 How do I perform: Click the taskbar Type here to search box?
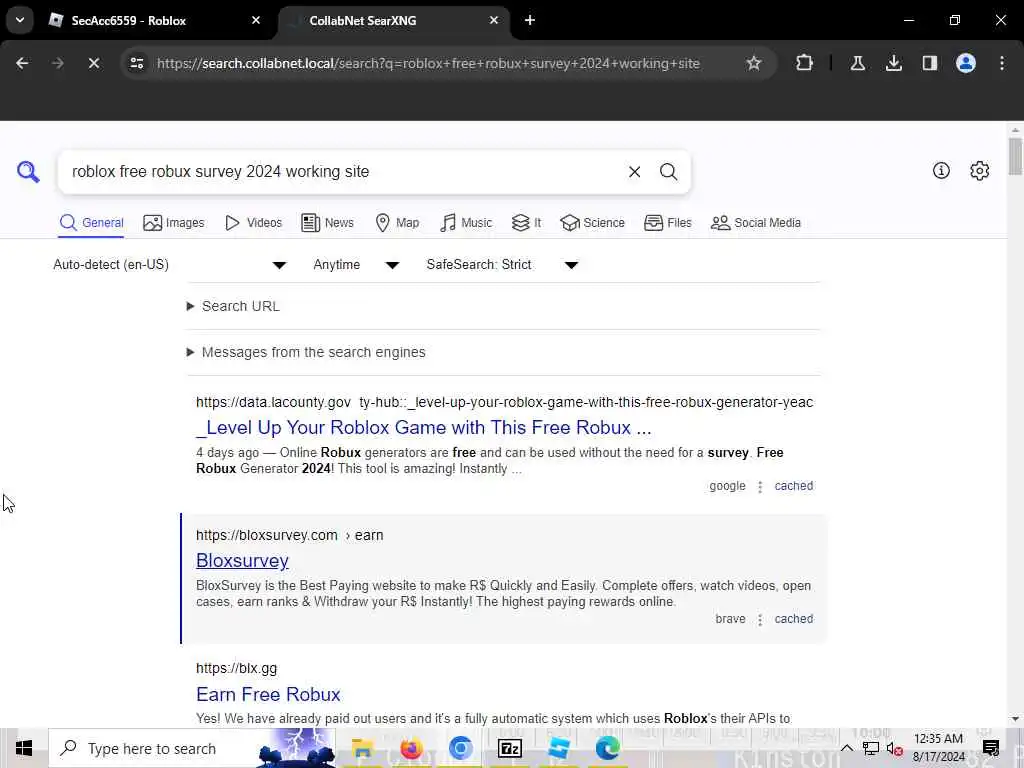point(192,748)
